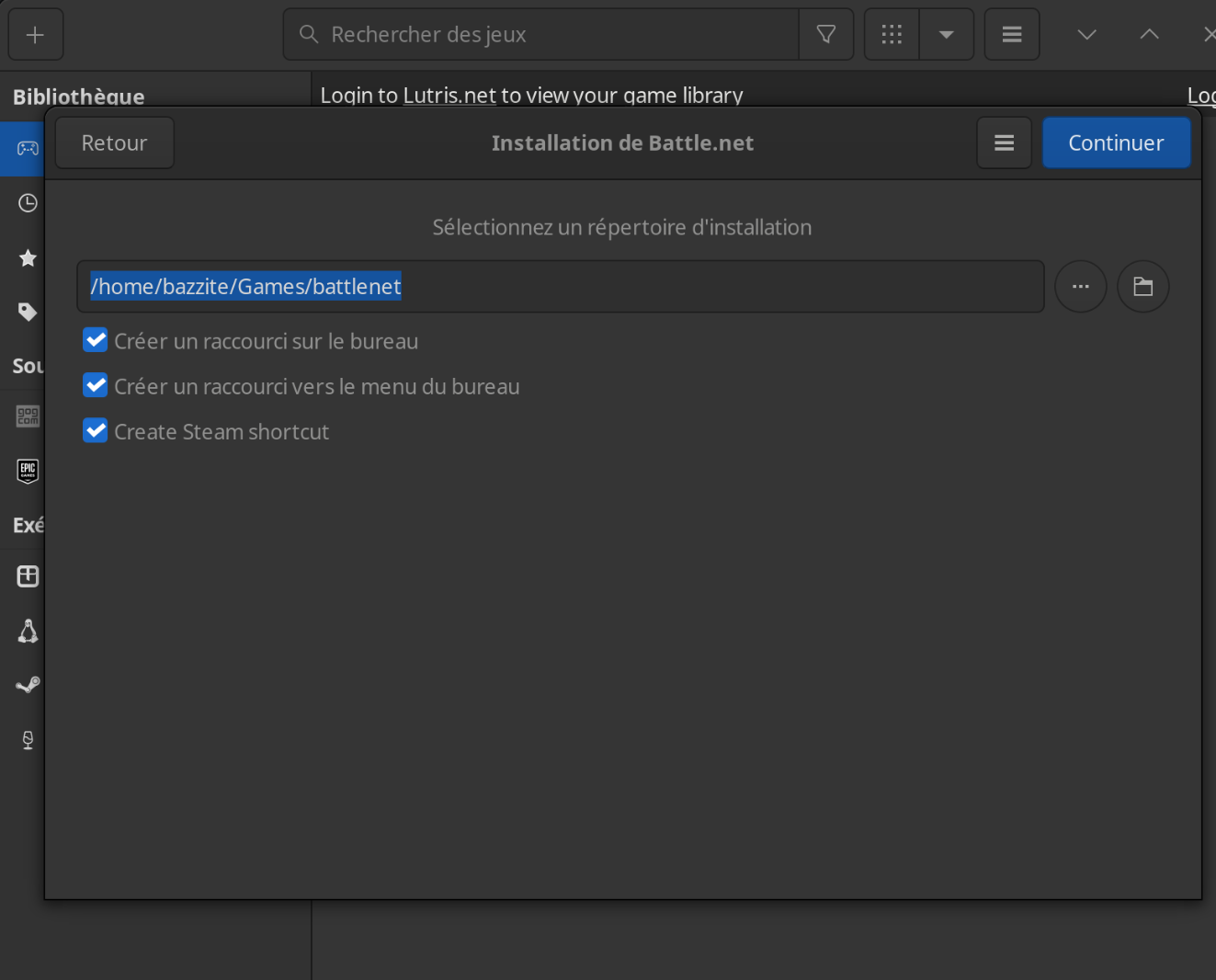Click the install directory path field
The image size is (1216, 980).
click(561, 287)
